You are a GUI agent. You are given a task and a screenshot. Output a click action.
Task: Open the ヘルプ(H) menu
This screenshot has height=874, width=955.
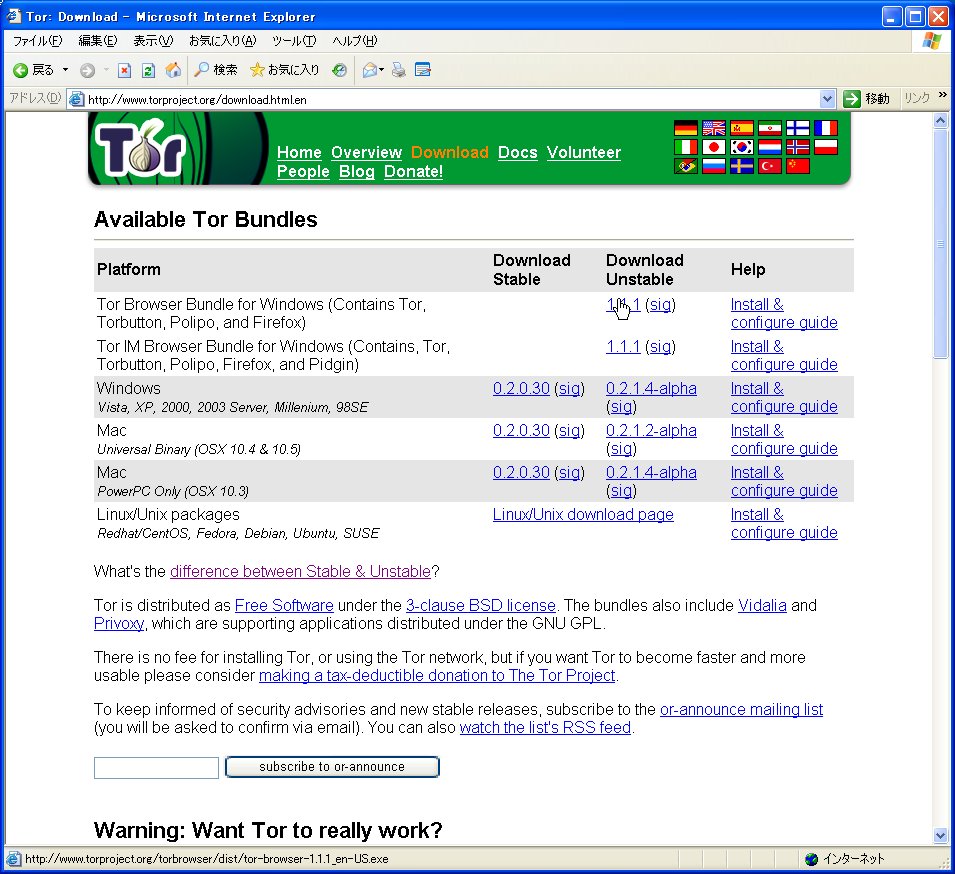(354, 41)
